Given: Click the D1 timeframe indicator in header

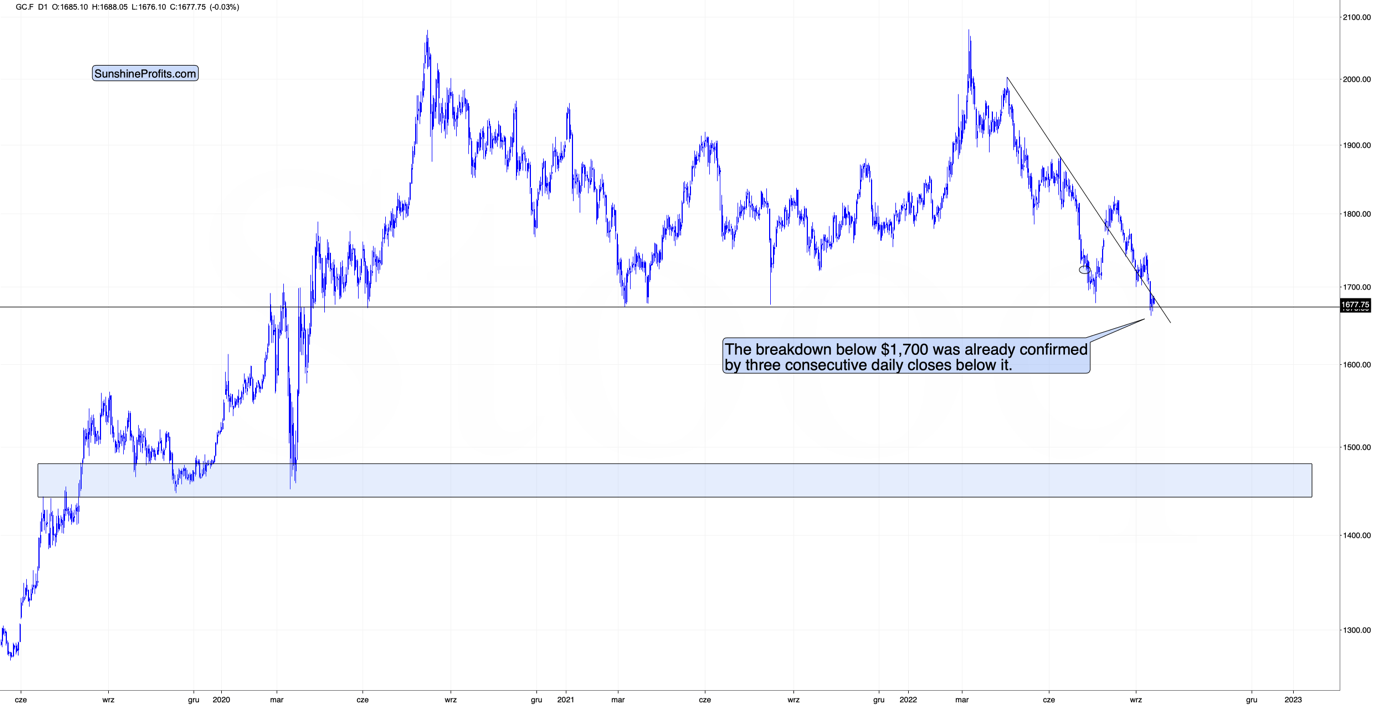Looking at the screenshot, I should point(43,7).
